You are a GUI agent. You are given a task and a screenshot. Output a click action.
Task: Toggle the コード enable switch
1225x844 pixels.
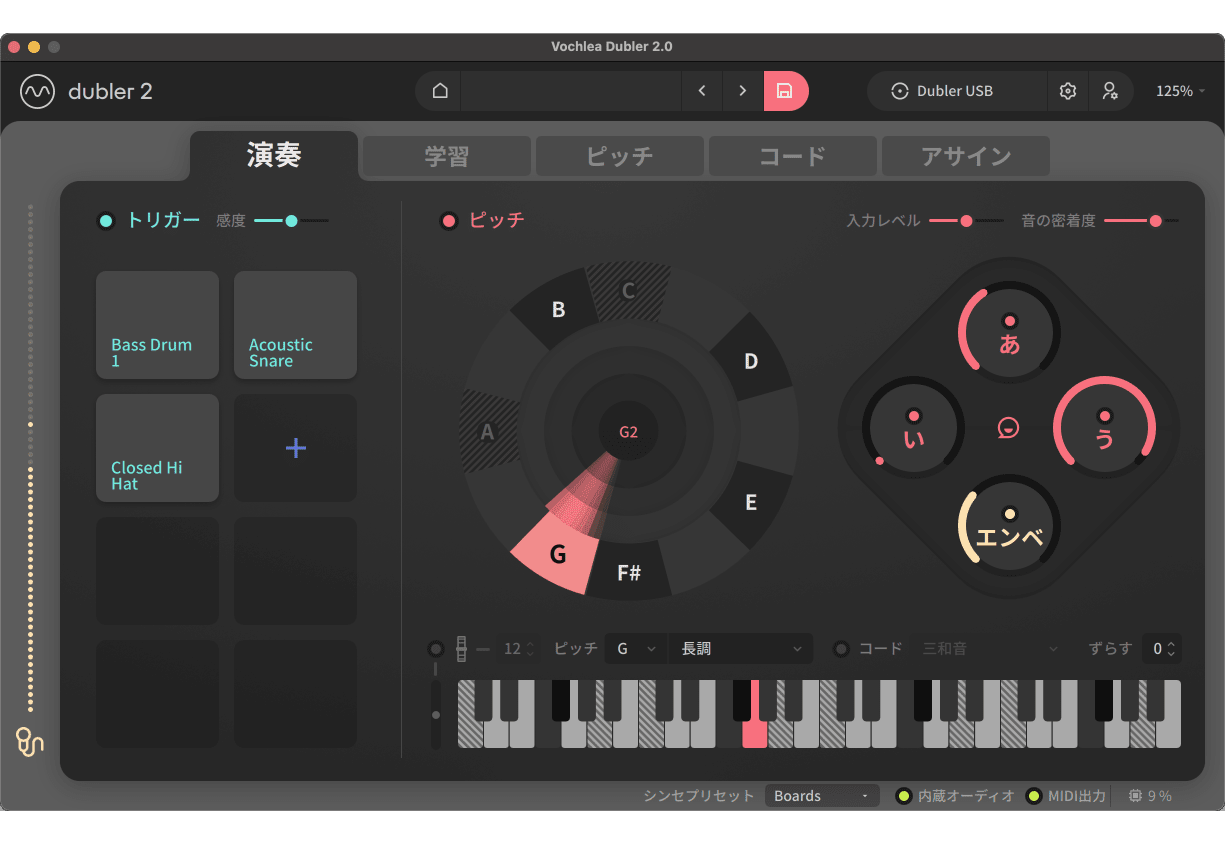842,649
